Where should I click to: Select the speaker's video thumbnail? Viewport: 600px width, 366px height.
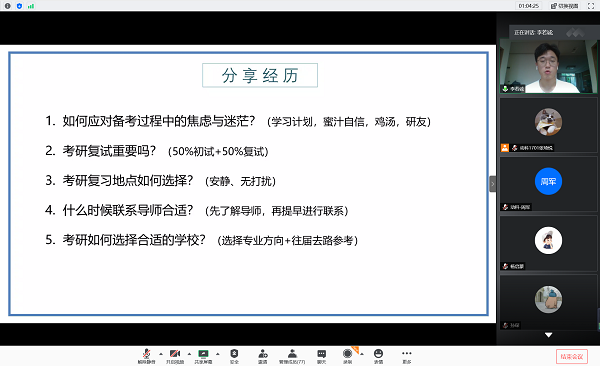point(548,66)
